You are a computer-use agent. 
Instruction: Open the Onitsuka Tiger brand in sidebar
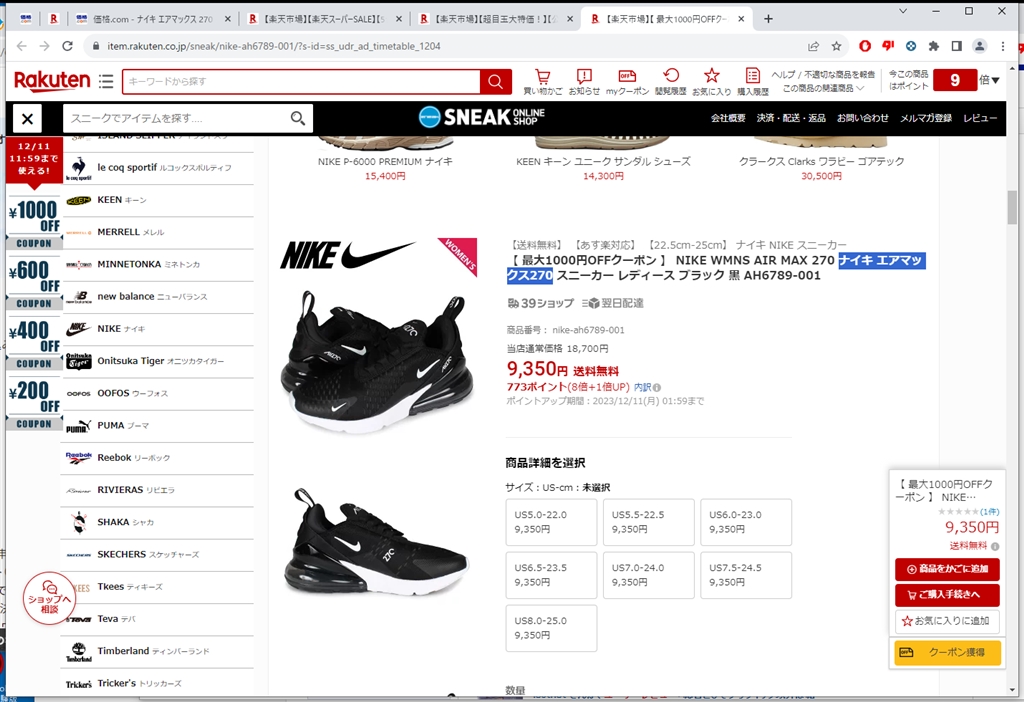(x=157, y=361)
